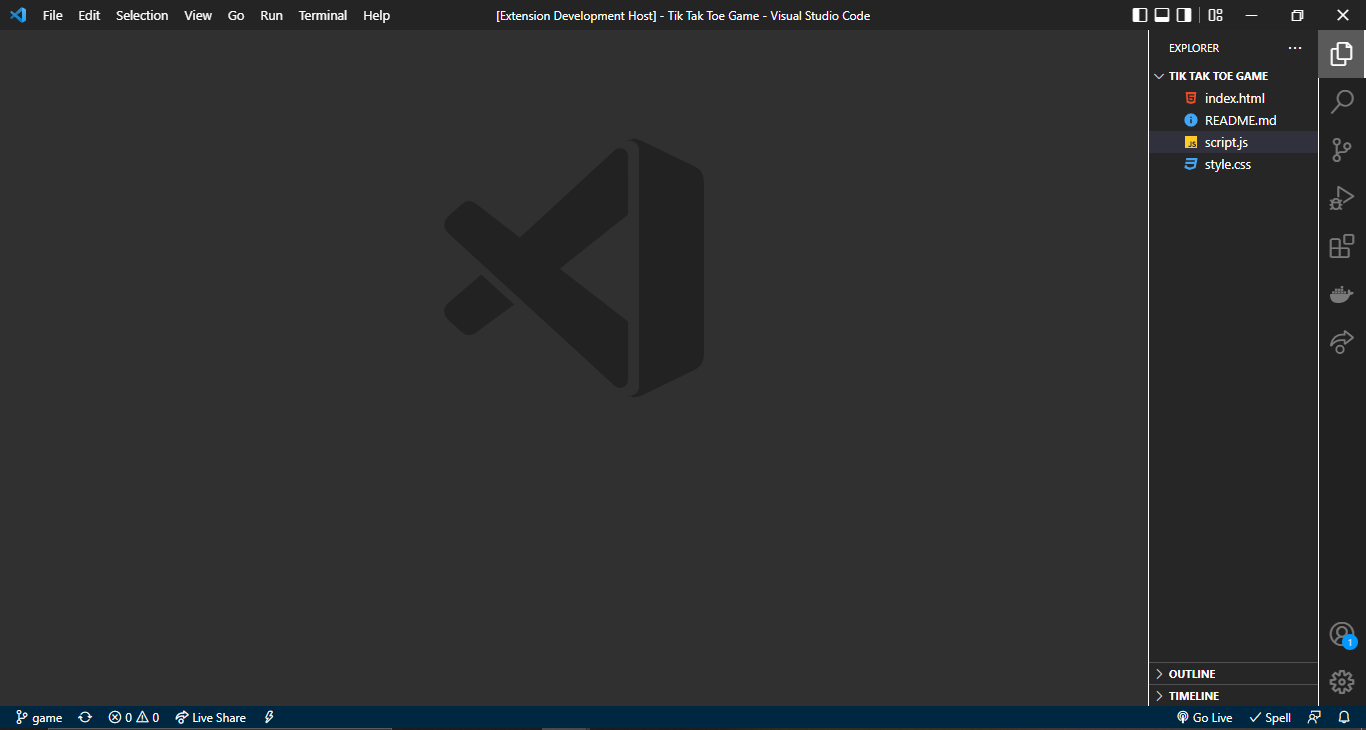Restore down the VS Code window
Viewport: 1366px width, 730px height.
[x=1297, y=15]
